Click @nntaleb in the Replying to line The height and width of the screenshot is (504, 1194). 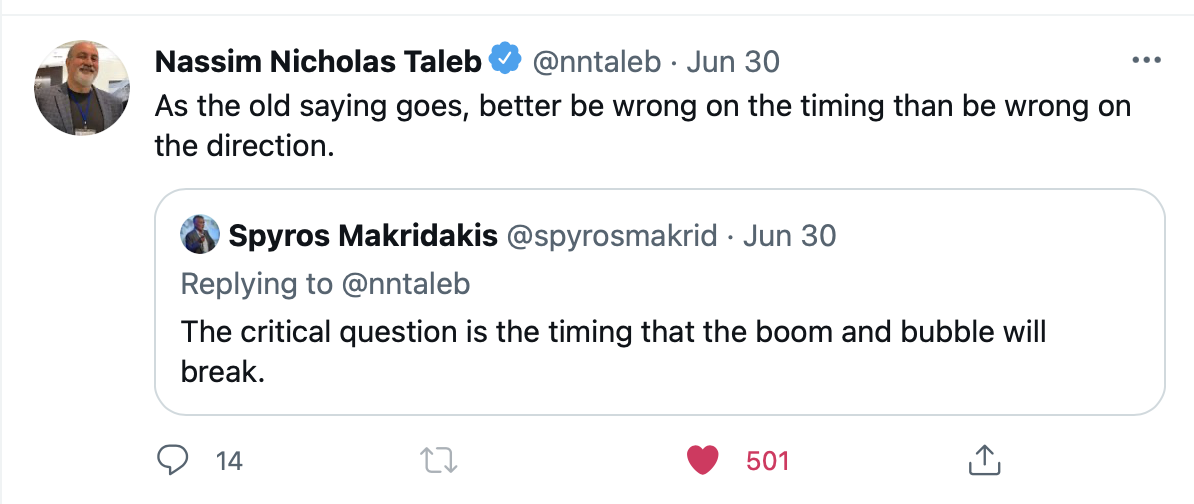pos(405,284)
